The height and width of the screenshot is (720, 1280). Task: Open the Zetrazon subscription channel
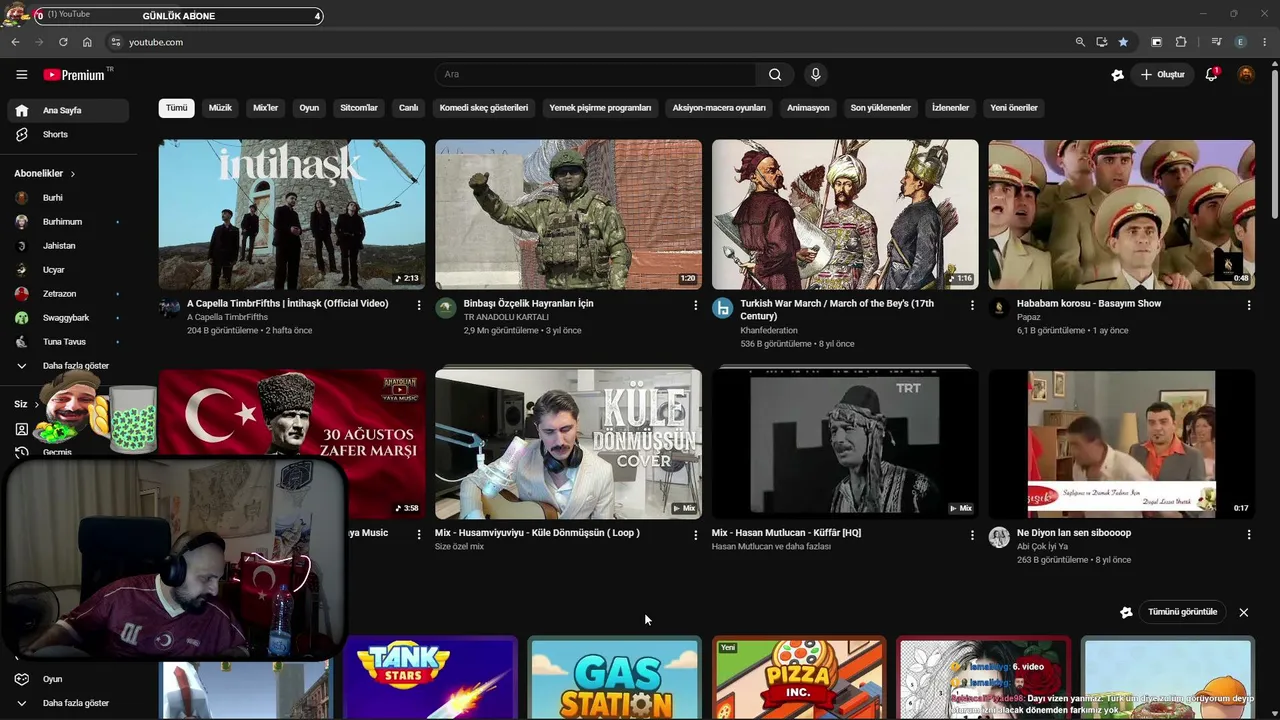point(68,294)
